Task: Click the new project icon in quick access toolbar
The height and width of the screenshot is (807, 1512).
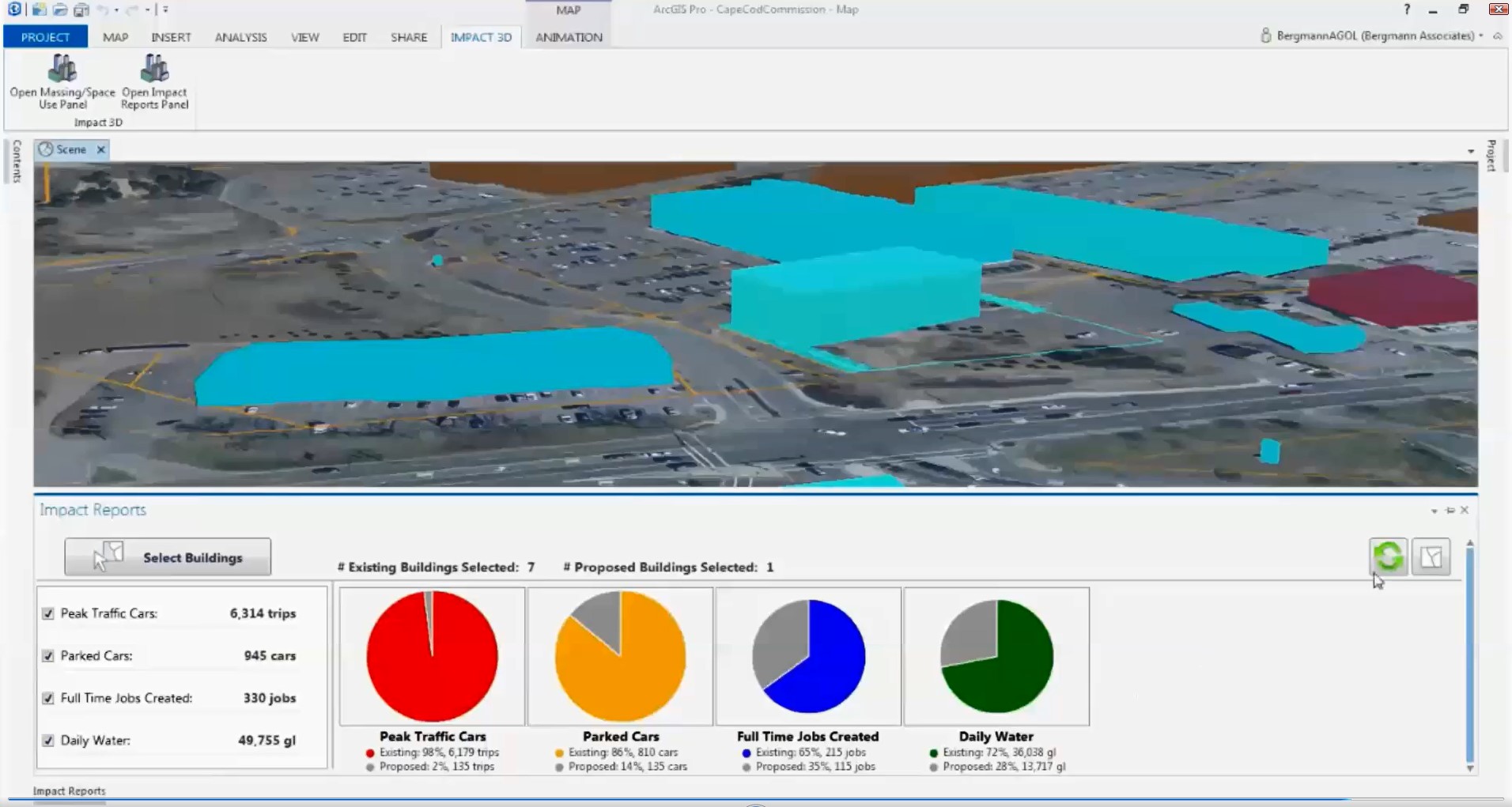Action: 39,10
